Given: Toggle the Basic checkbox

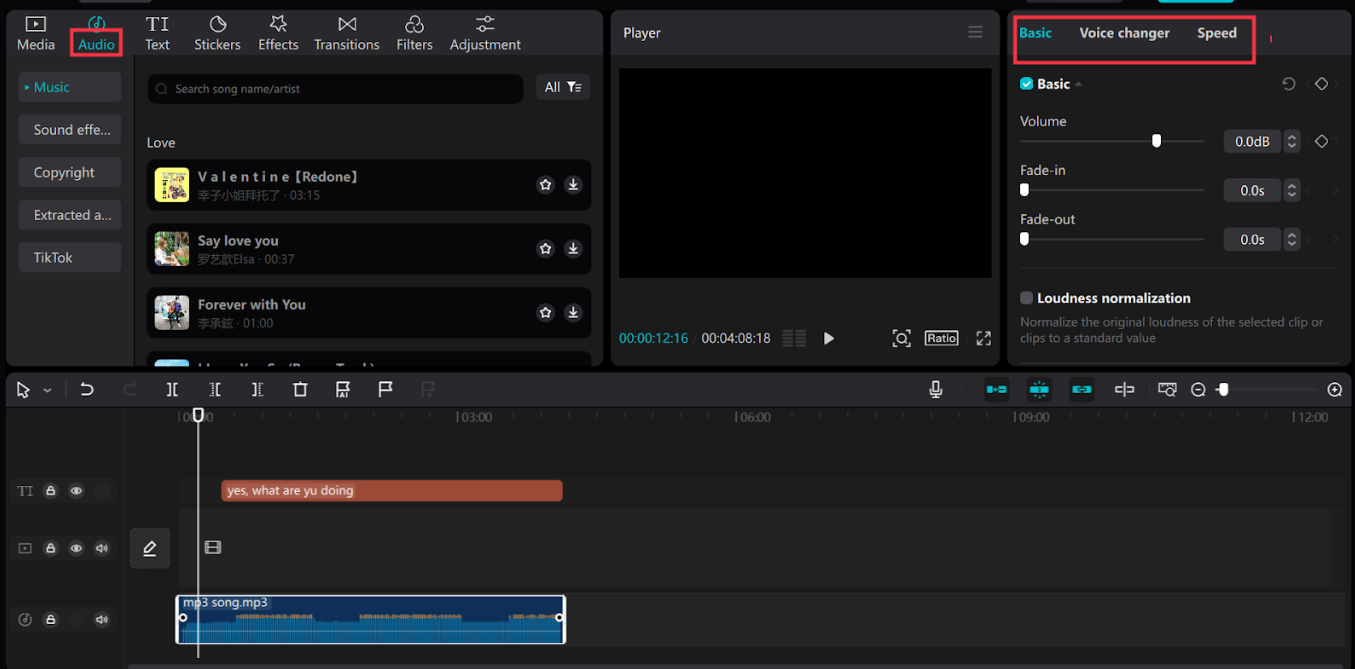Looking at the screenshot, I should click(1026, 84).
